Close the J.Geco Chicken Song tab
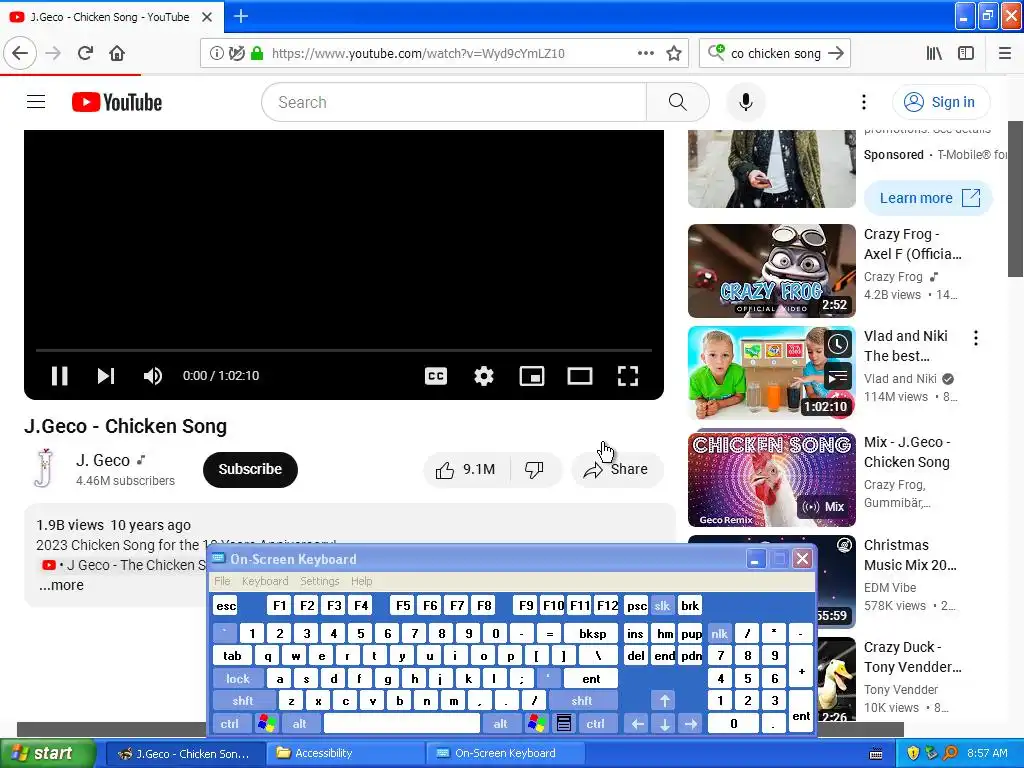 [x=207, y=17]
